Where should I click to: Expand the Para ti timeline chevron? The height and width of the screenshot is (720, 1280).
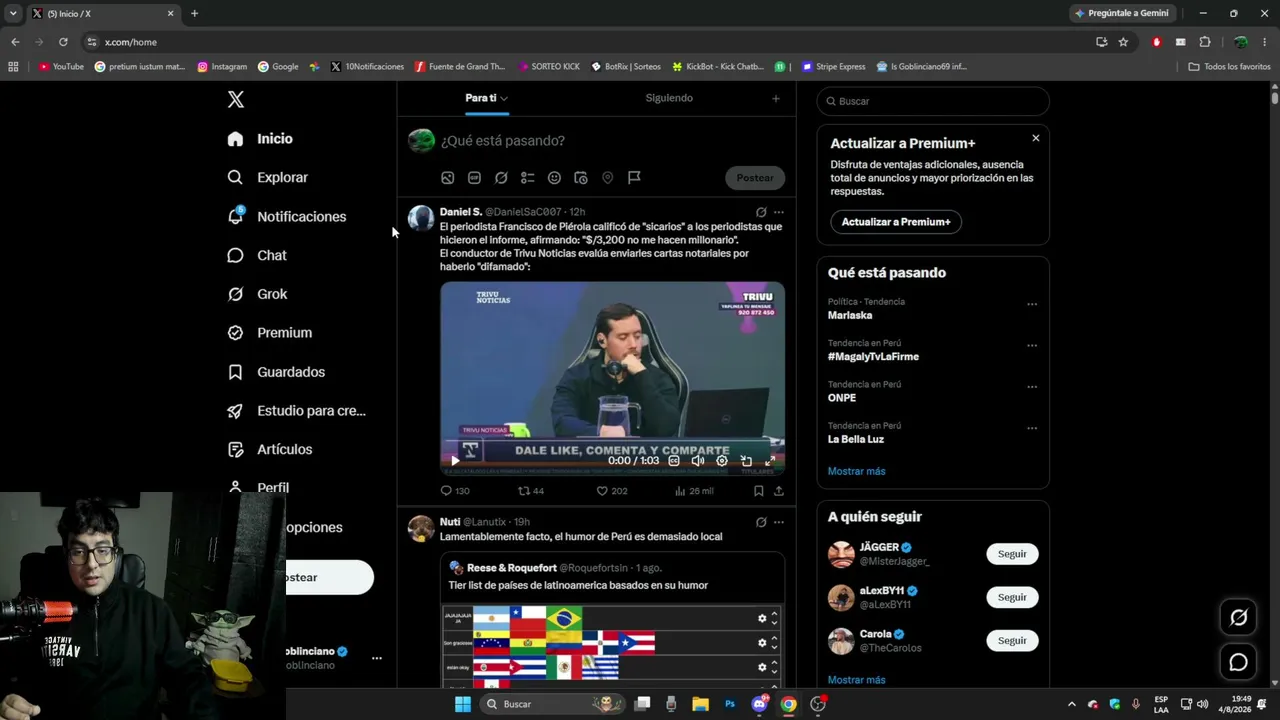504,98
